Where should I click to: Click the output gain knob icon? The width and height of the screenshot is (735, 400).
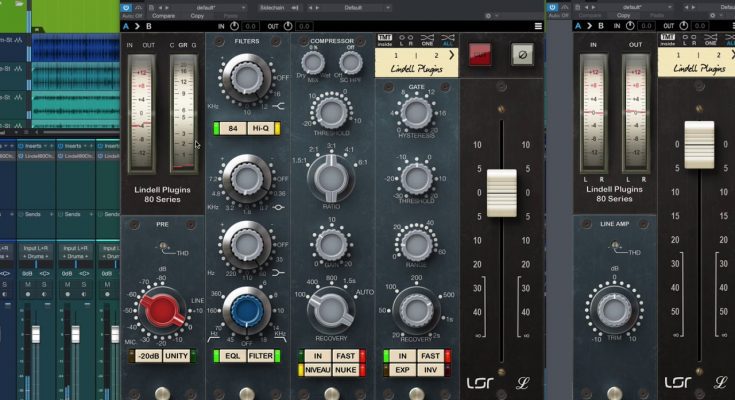tap(287, 25)
